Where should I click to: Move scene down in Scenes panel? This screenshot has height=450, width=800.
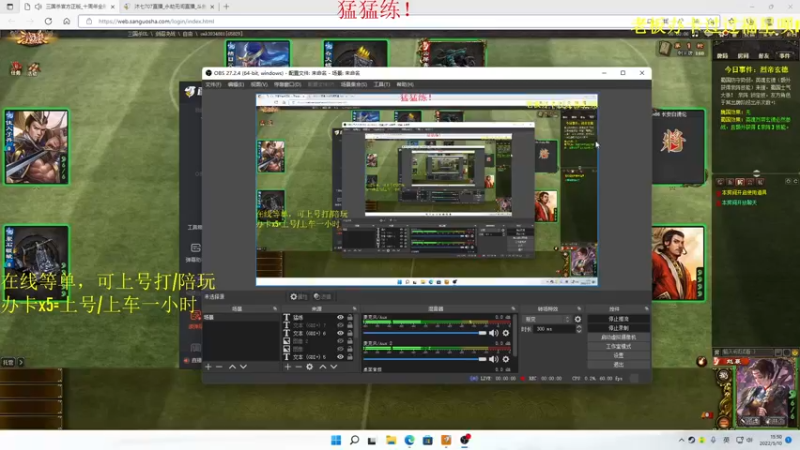pyautogui.click(x=243, y=366)
